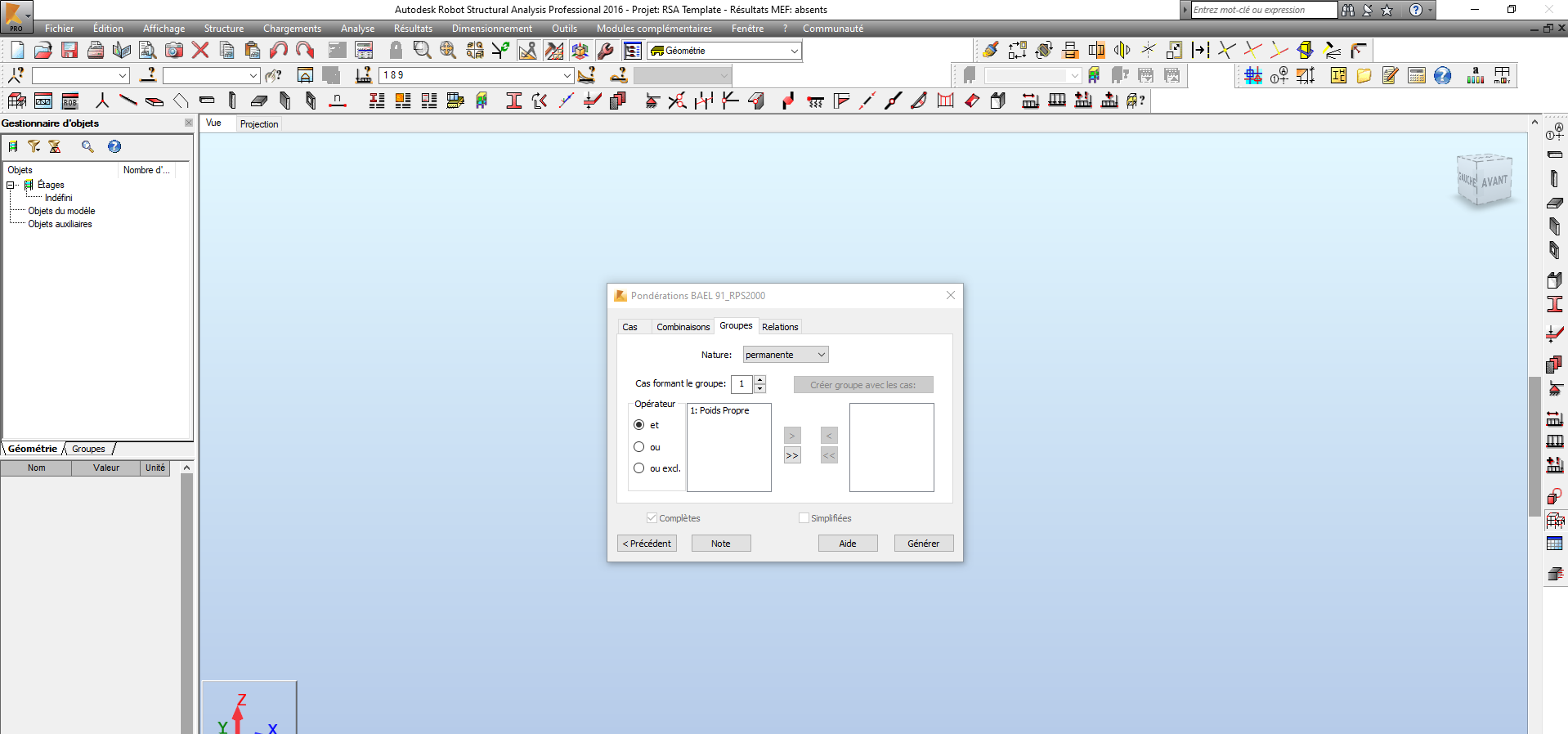Go back with the Précédent button
This screenshot has width=1568, height=734.
[x=647, y=544]
